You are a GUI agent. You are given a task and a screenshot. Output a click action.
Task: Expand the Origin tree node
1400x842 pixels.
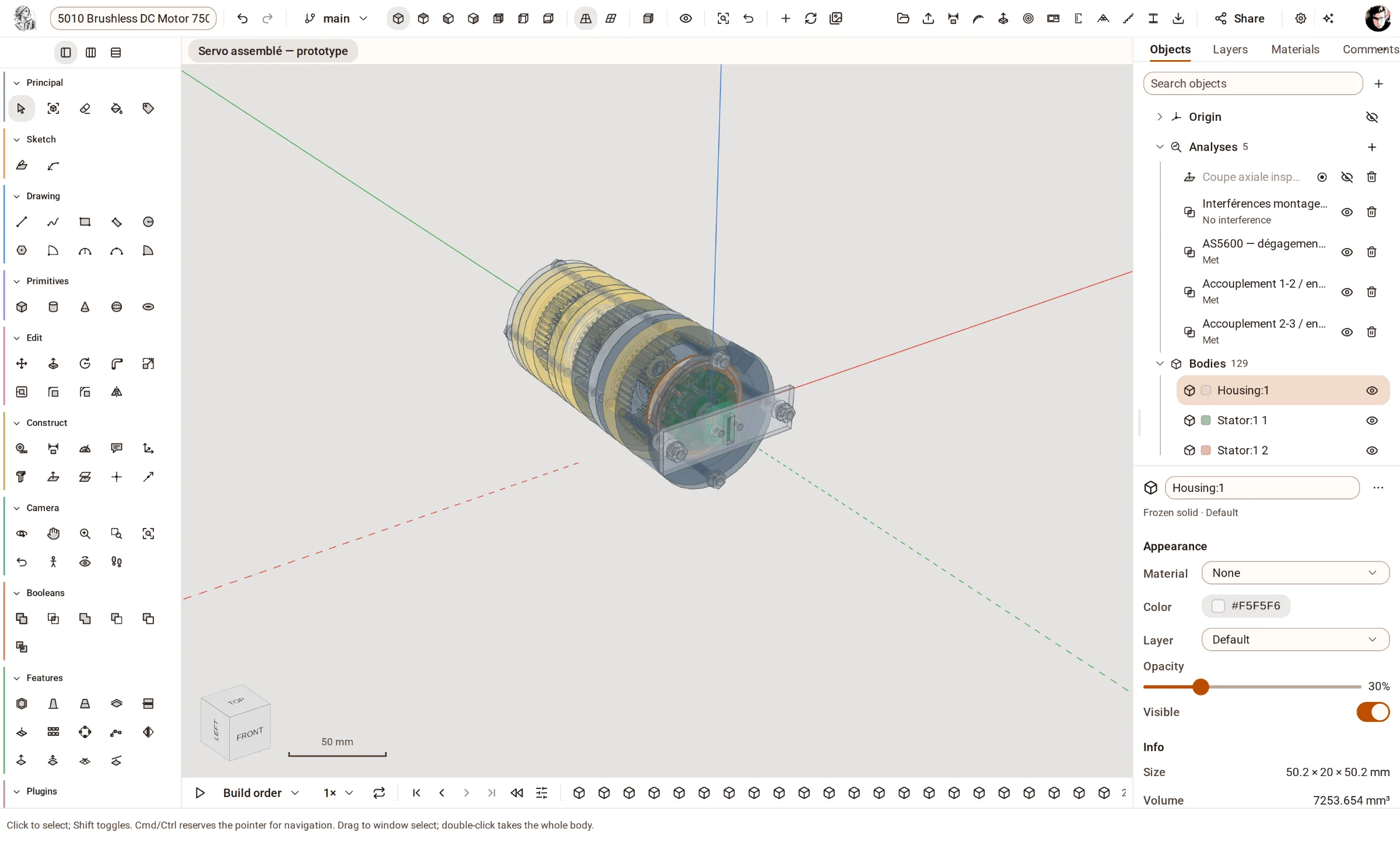(x=1160, y=117)
